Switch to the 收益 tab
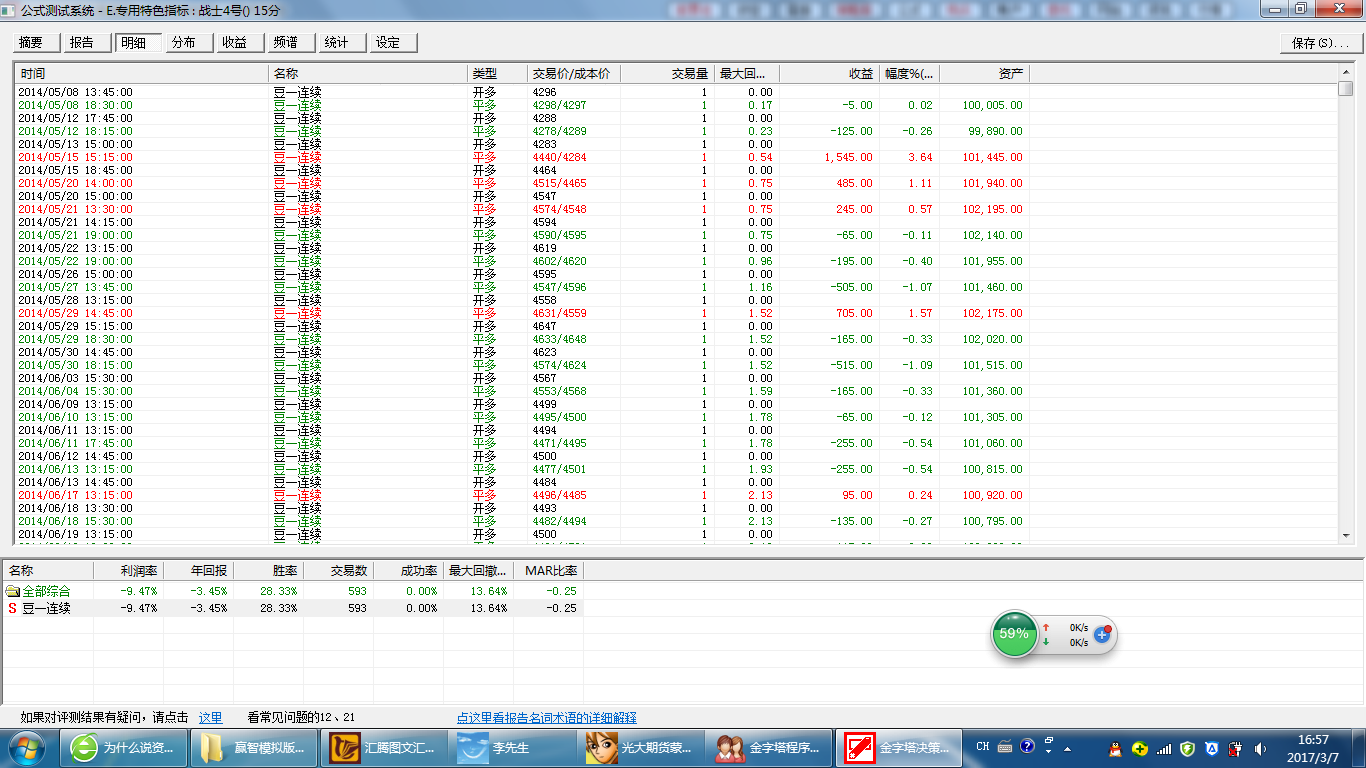 click(235, 43)
